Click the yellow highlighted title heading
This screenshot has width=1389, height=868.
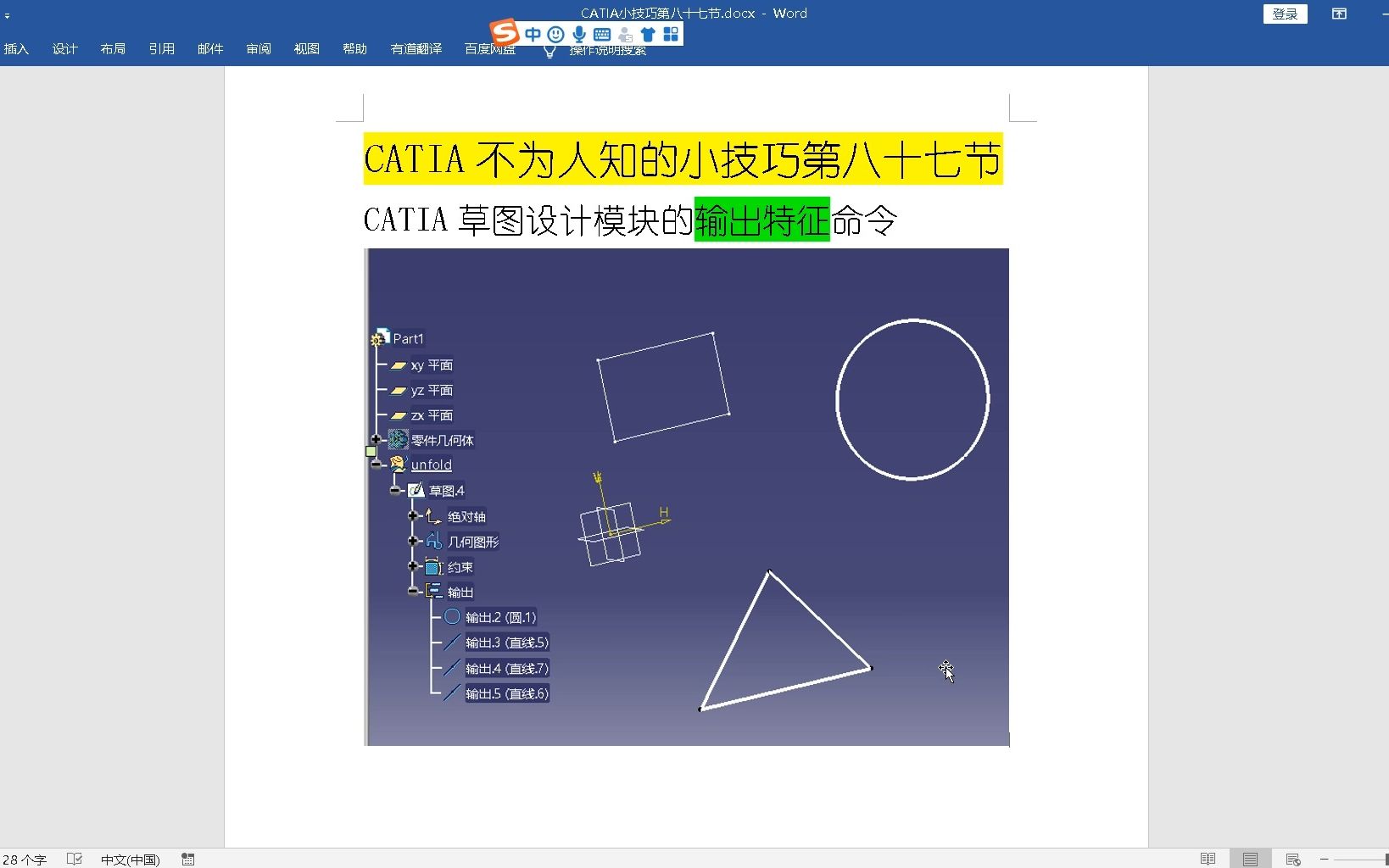(683, 159)
